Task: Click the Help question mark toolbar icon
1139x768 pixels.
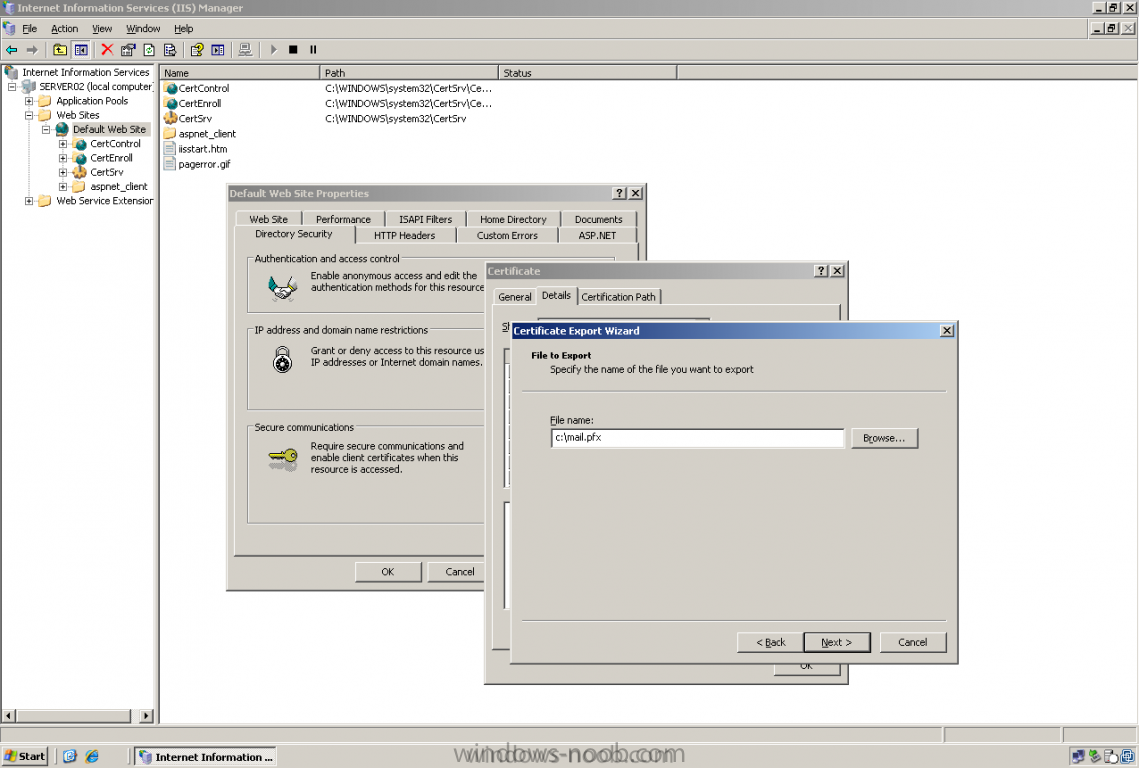Action: [197, 50]
